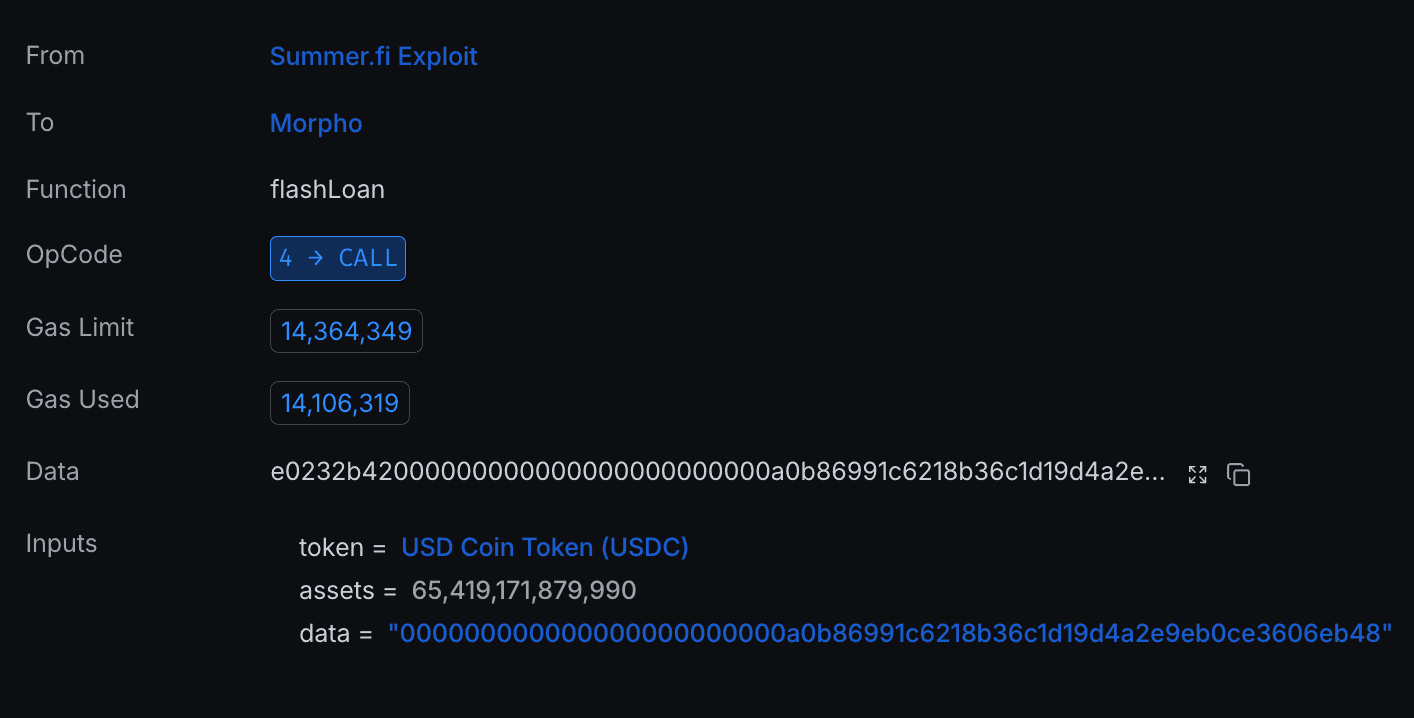Click the assets value 65,419,171,879,990
This screenshot has width=1414, height=718.
(524, 590)
